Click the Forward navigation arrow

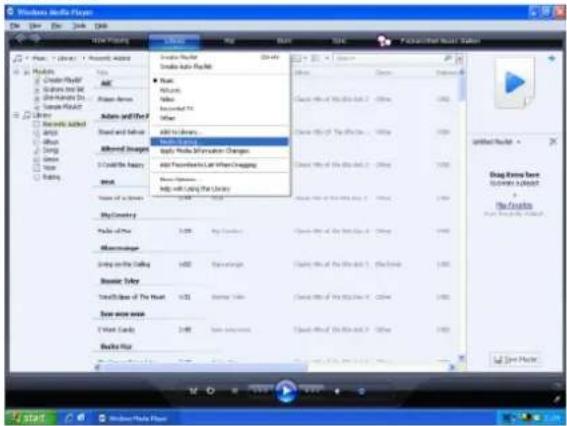(35, 38)
